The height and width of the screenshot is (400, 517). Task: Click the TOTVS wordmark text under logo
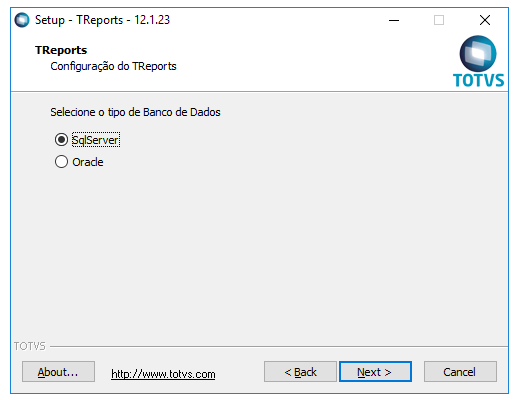(x=478, y=80)
